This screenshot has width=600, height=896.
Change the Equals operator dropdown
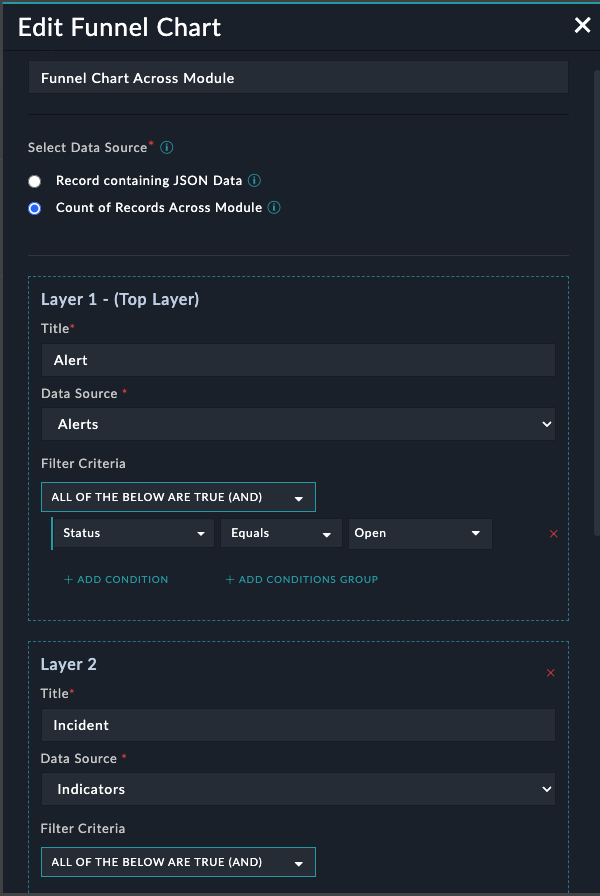coord(280,533)
